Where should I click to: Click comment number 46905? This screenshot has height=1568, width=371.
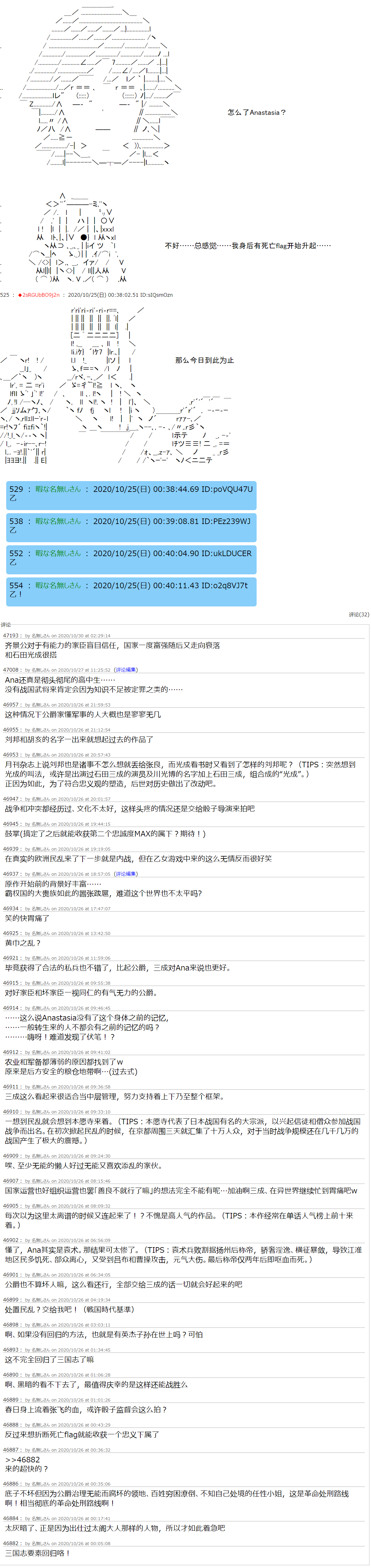pos(11,1205)
